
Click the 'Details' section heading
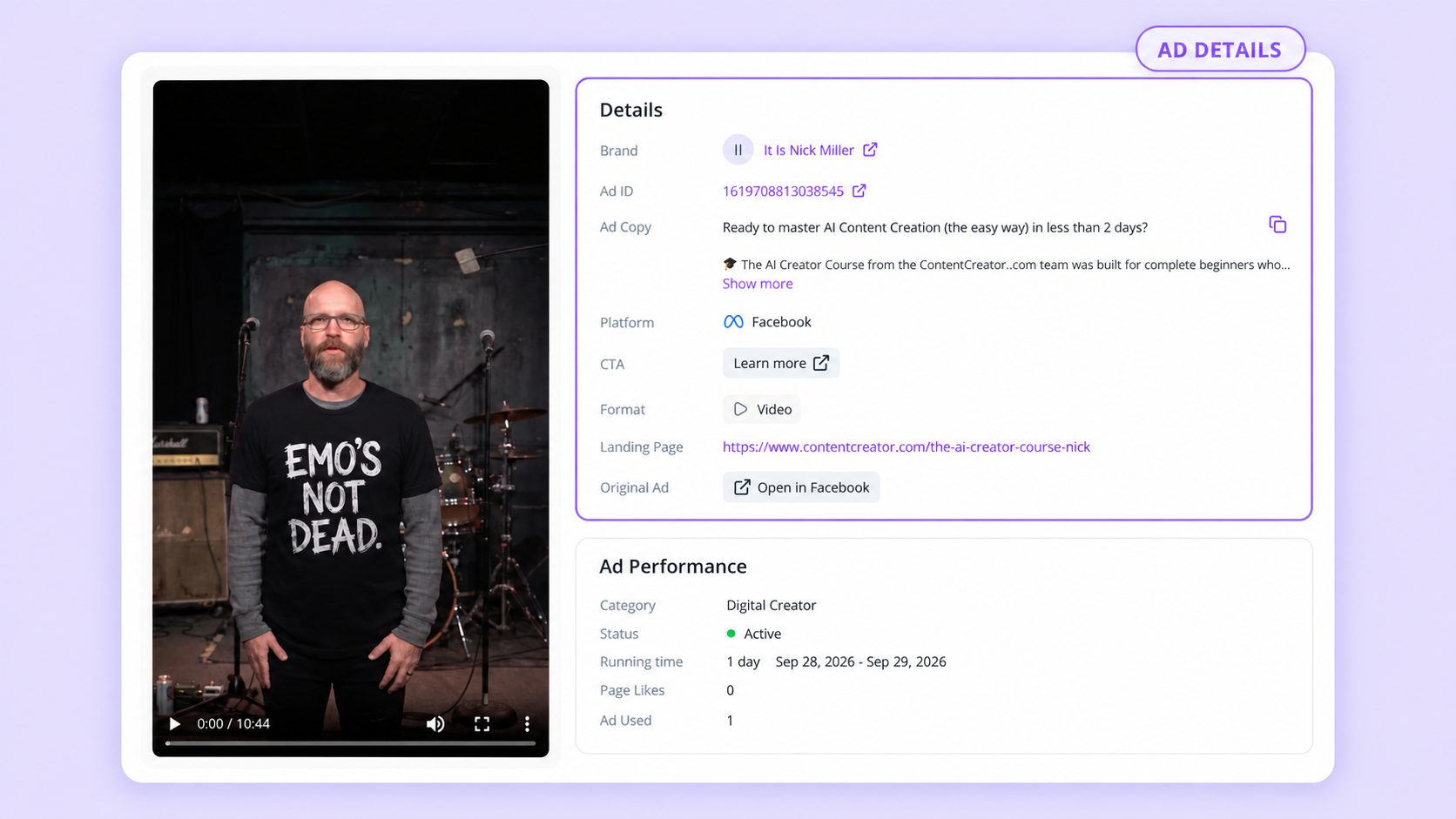pos(630,110)
